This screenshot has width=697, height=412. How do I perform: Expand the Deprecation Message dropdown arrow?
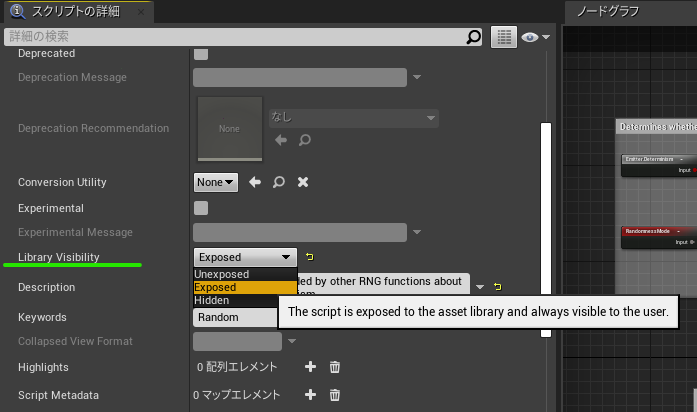(417, 77)
